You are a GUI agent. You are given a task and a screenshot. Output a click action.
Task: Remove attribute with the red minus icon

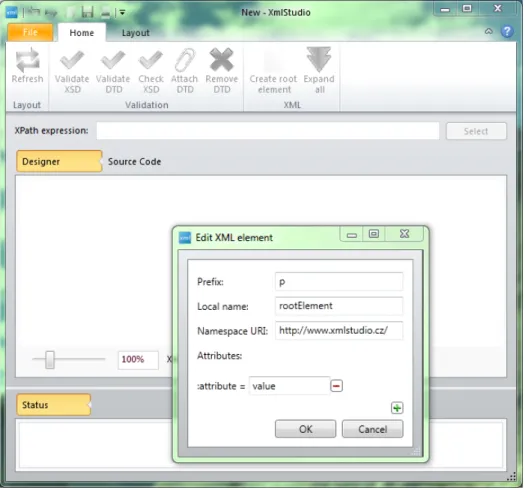pyautogui.click(x=337, y=387)
